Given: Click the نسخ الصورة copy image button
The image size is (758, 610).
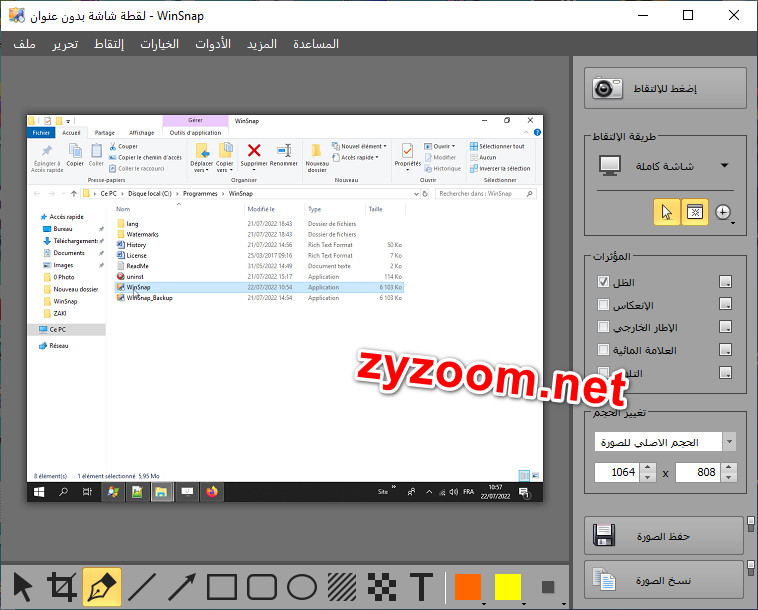Looking at the screenshot, I should (663, 580).
